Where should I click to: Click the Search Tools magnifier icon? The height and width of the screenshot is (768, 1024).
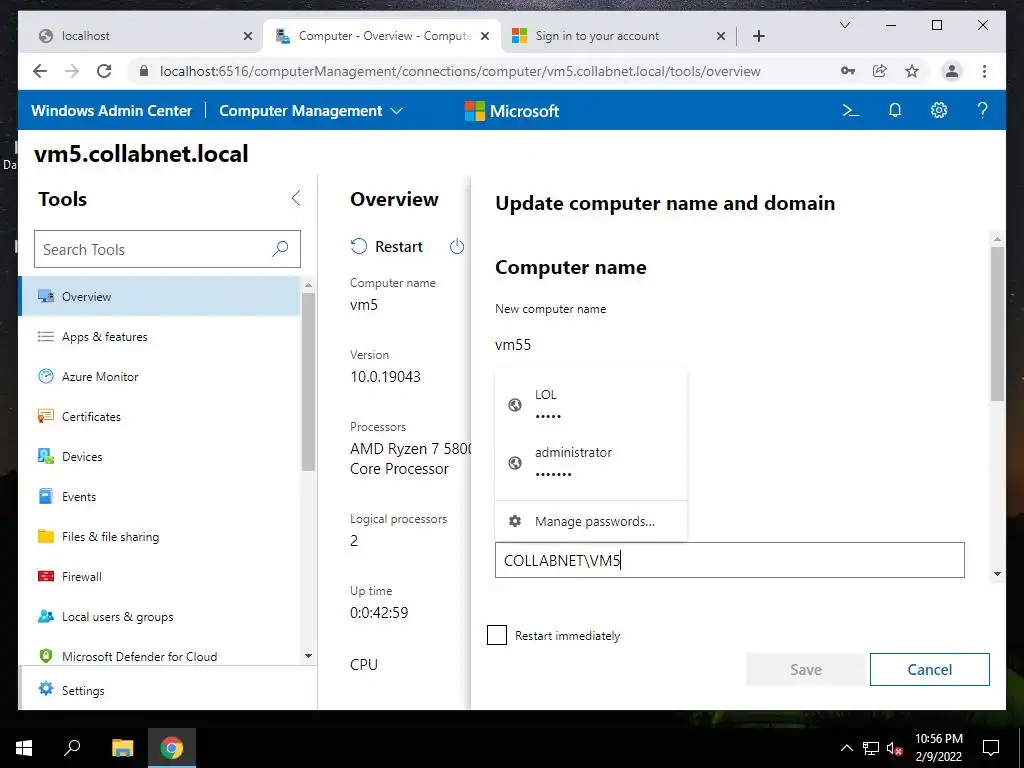280,249
